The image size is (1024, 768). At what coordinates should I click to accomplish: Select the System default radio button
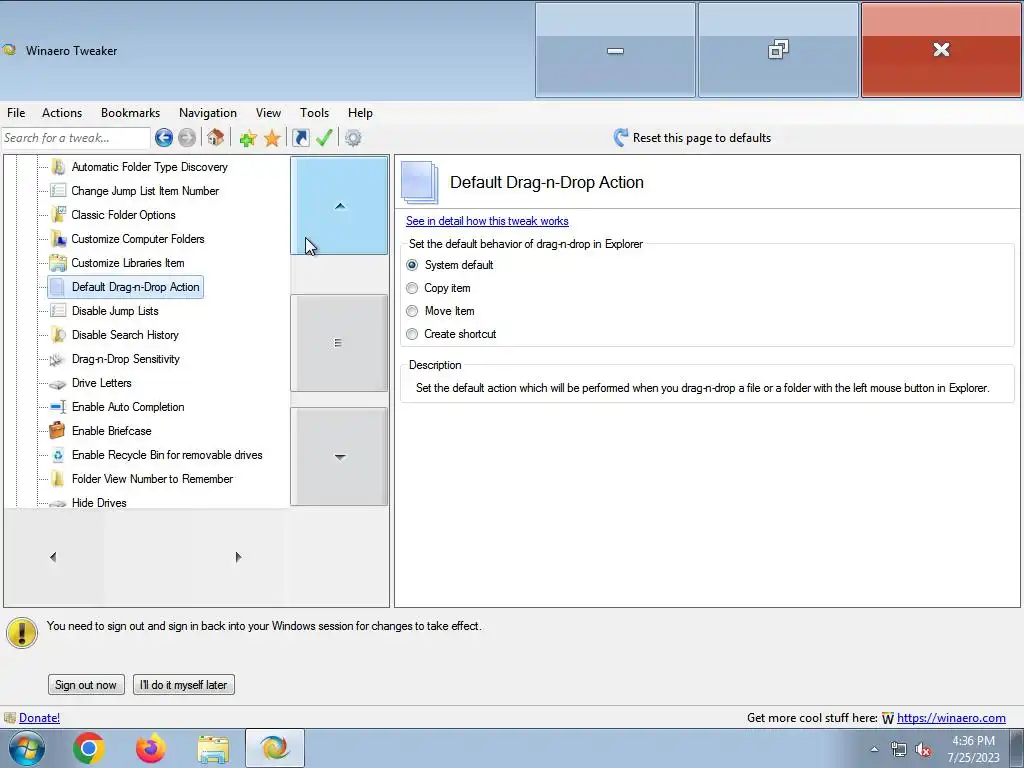click(412, 265)
